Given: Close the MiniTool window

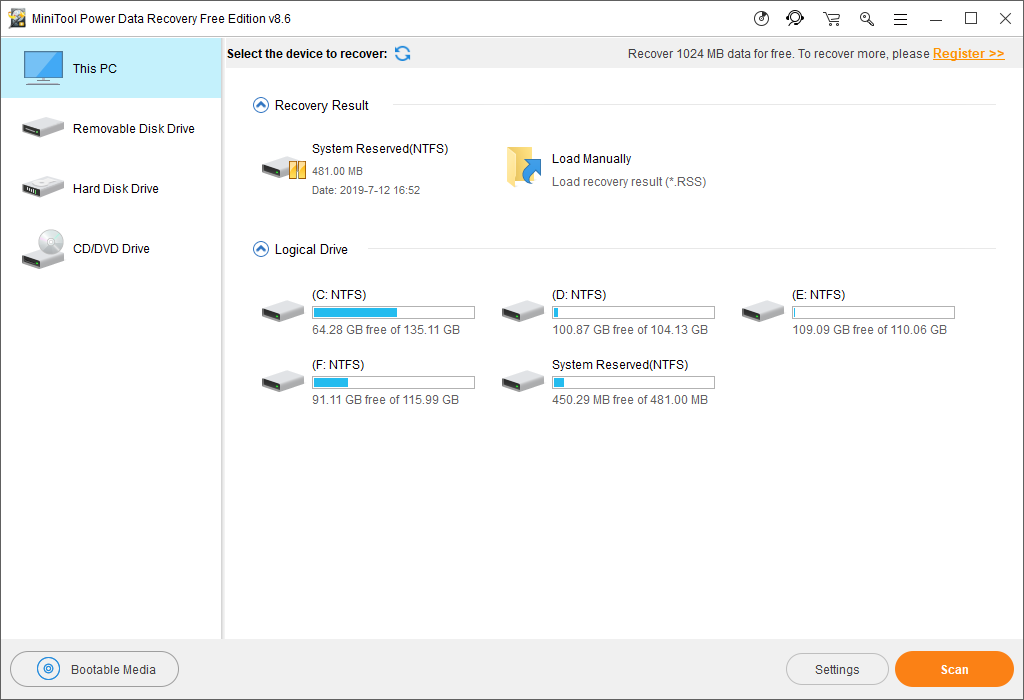Looking at the screenshot, I should pos(1006,19).
